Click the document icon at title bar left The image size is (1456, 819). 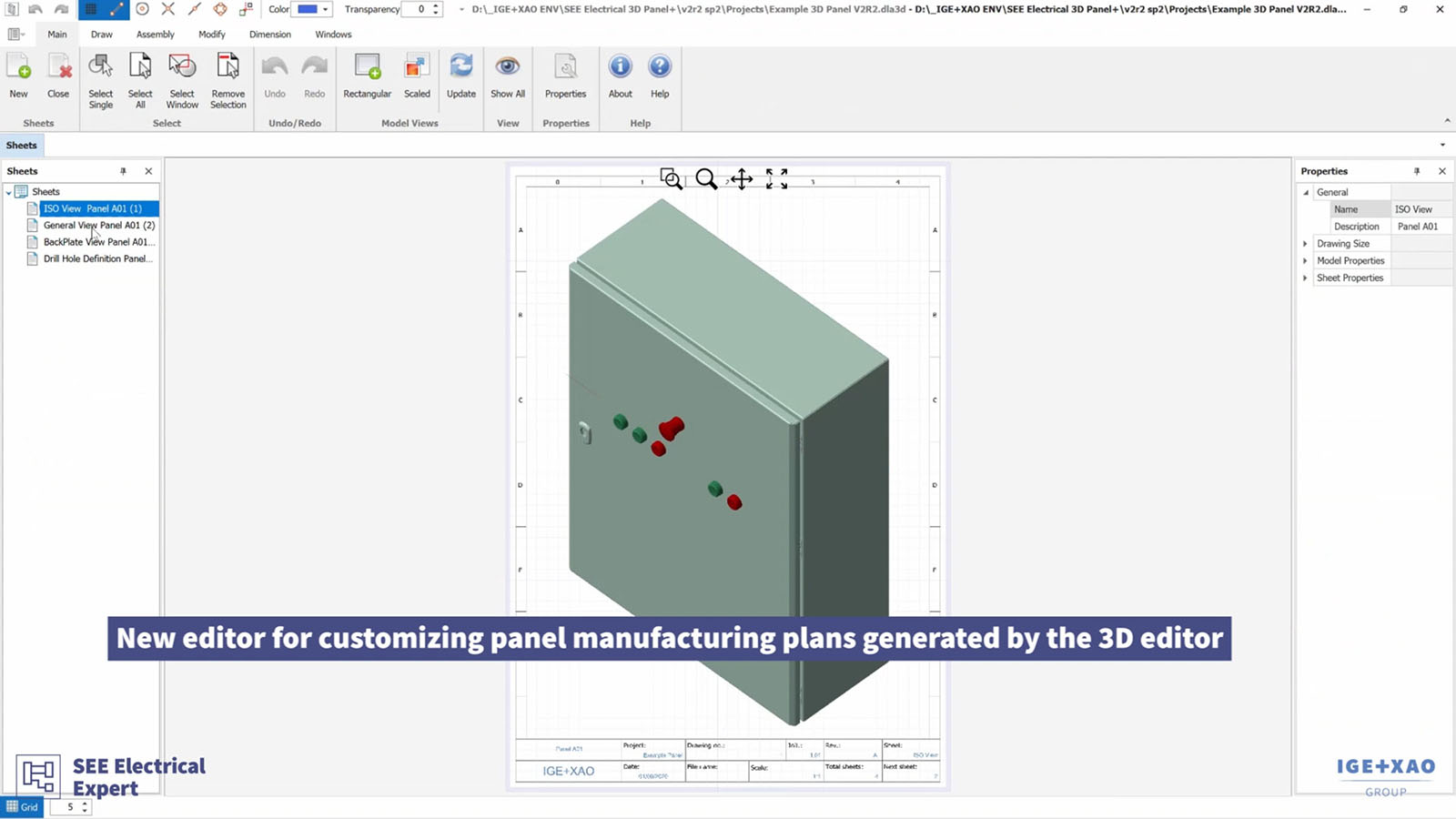[x=12, y=9]
